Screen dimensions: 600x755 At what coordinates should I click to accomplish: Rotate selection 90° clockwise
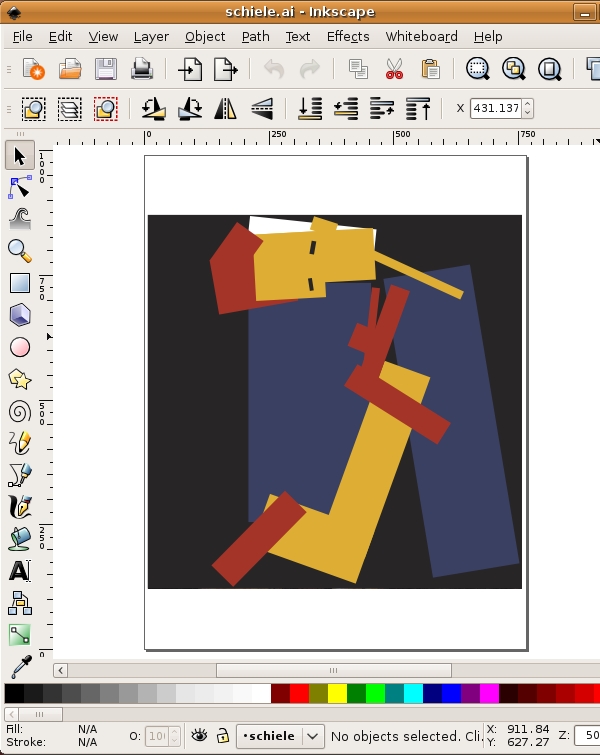[x=190, y=108]
